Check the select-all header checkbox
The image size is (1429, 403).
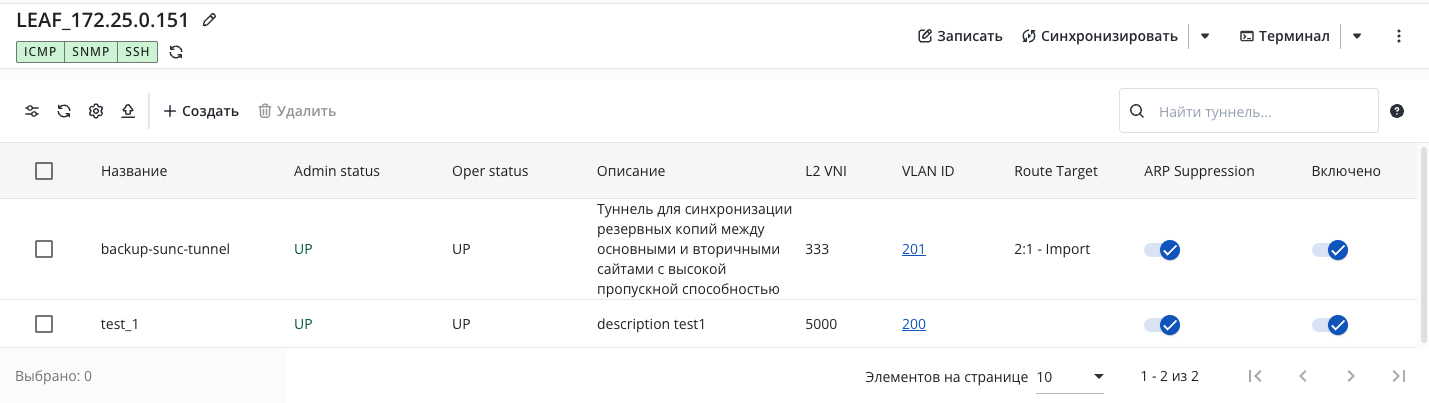pyautogui.click(x=44, y=171)
